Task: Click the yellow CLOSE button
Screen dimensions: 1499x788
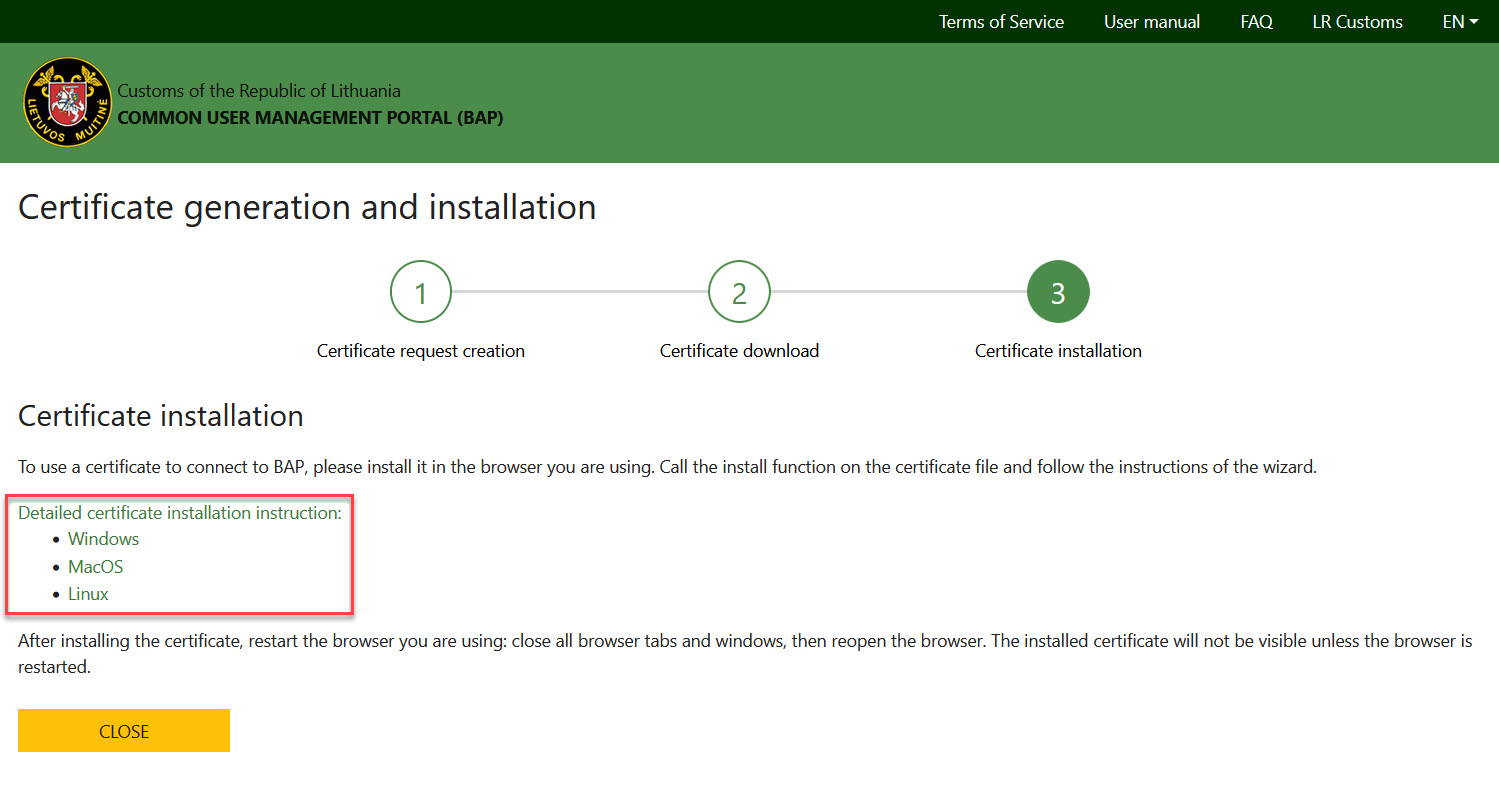Action: tap(124, 731)
